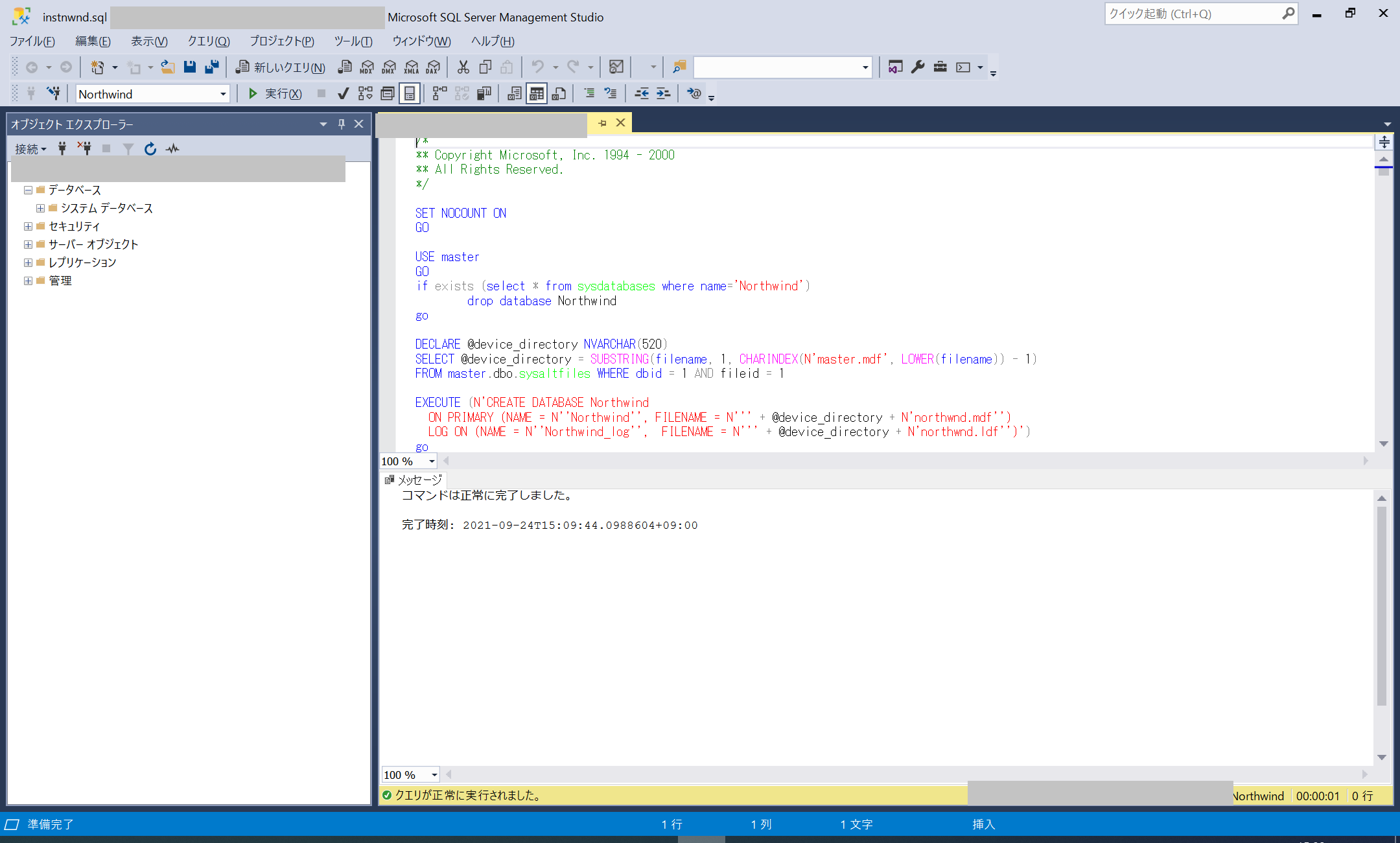1400x843 pixels.
Task: Open the 表示(V) menu
Action: [149, 41]
